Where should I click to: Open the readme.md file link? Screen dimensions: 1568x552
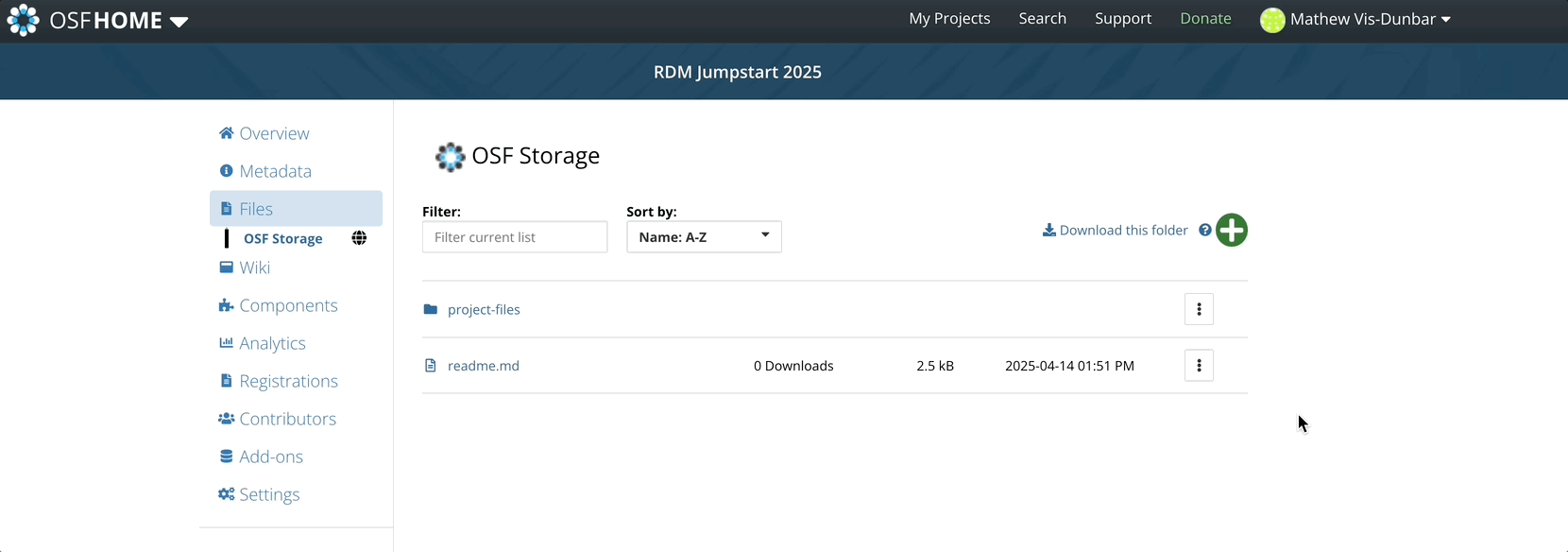pyautogui.click(x=484, y=366)
